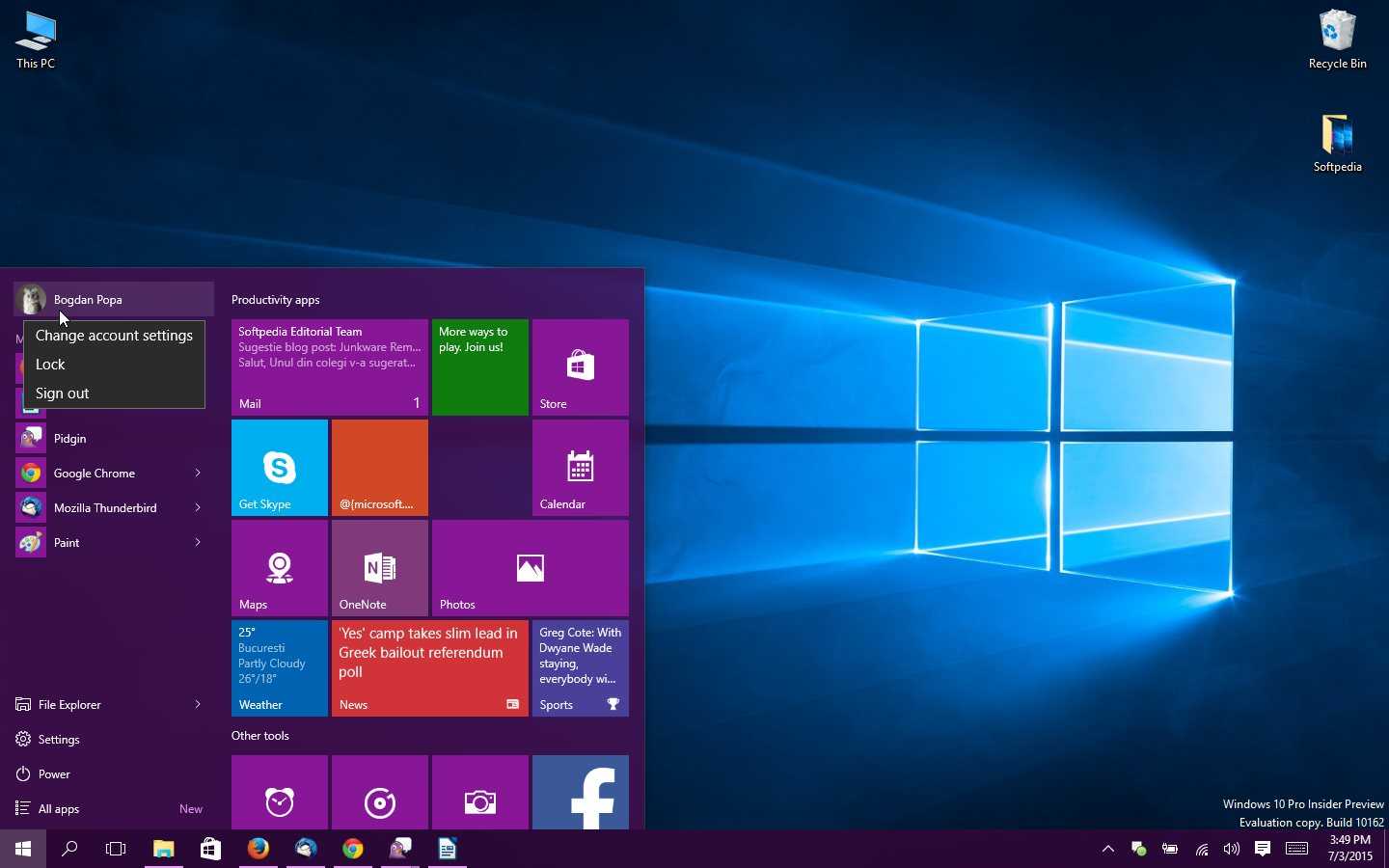
Task: Open the Calendar tile
Action: coord(579,468)
